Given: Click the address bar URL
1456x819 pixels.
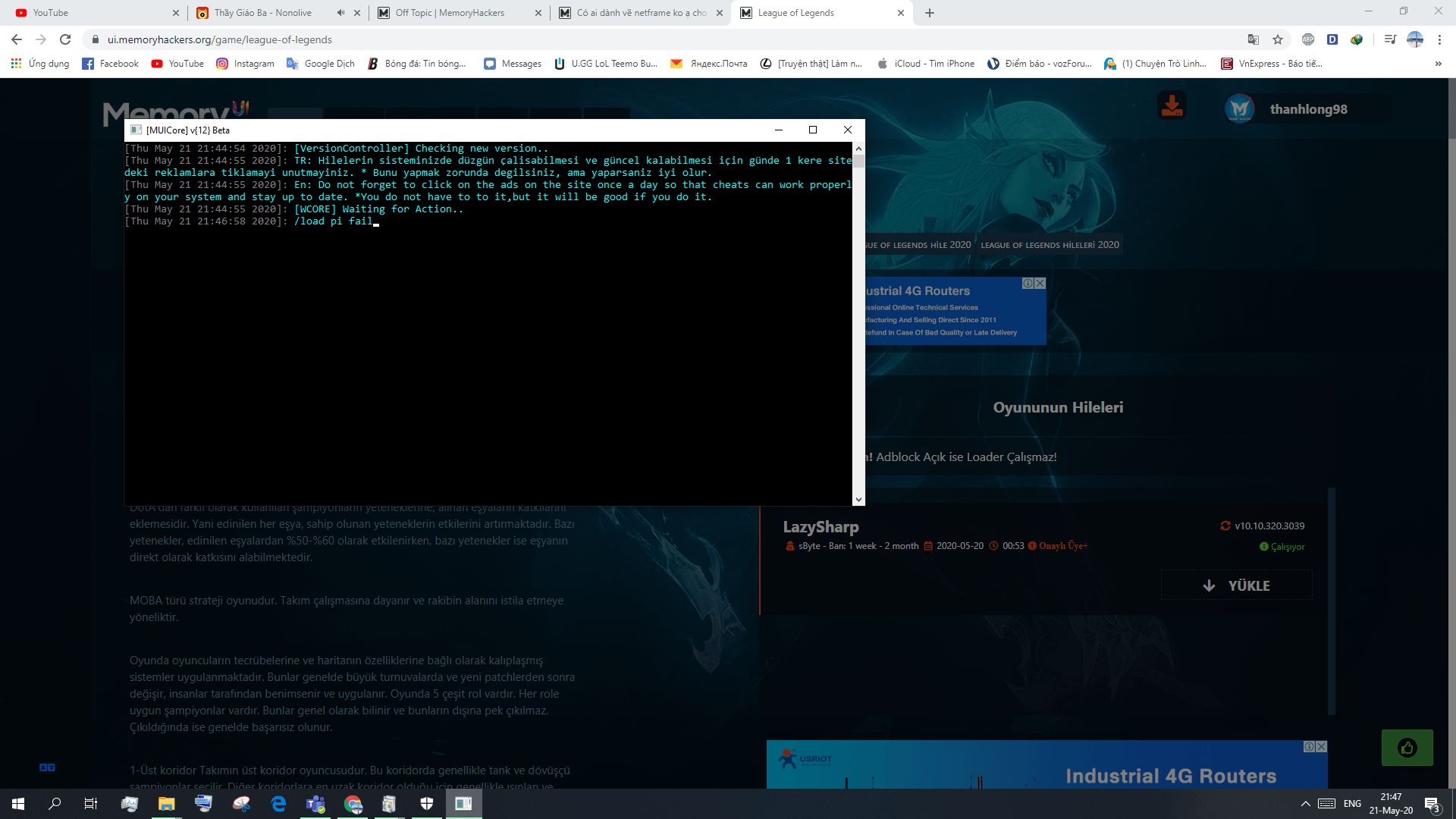Looking at the screenshot, I should pyautogui.click(x=219, y=39).
